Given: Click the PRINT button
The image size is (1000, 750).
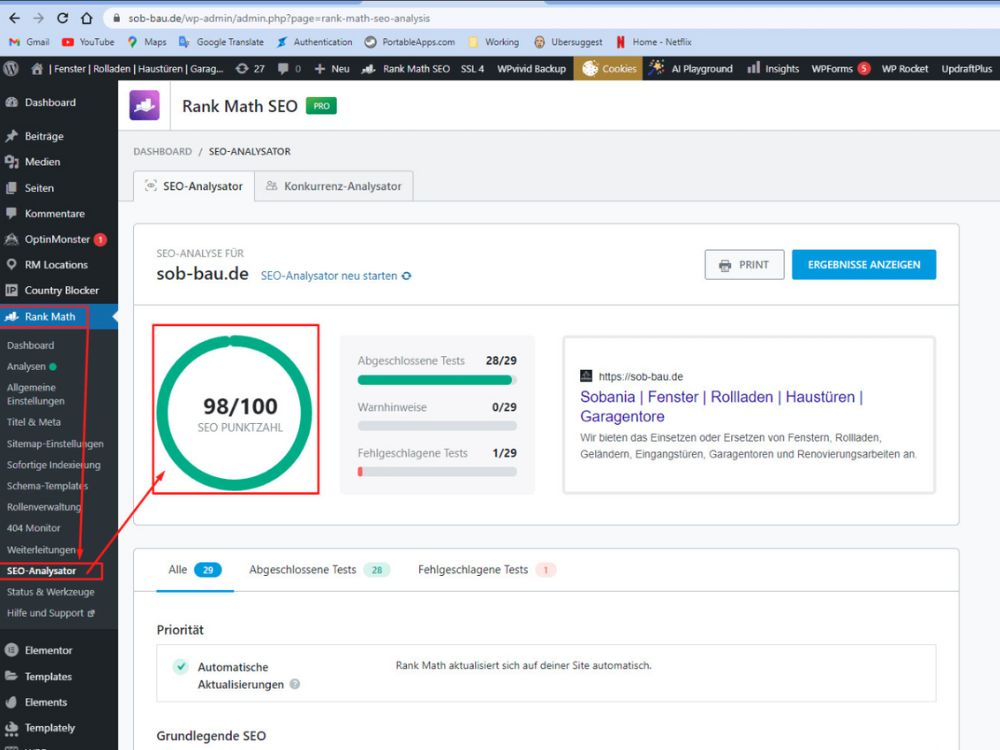Looking at the screenshot, I should 744,265.
